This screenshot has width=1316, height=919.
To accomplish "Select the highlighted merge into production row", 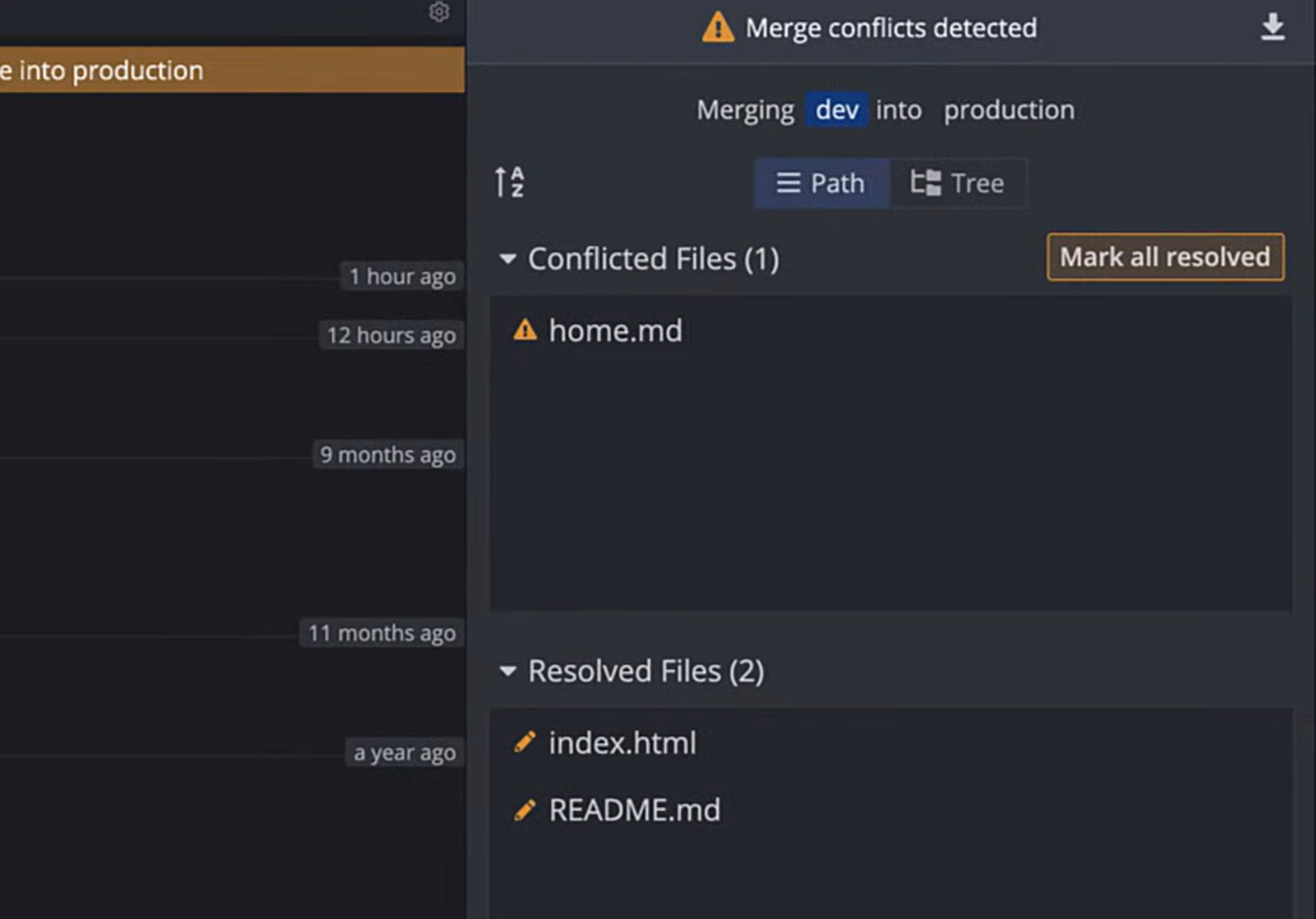I will [x=228, y=70].
